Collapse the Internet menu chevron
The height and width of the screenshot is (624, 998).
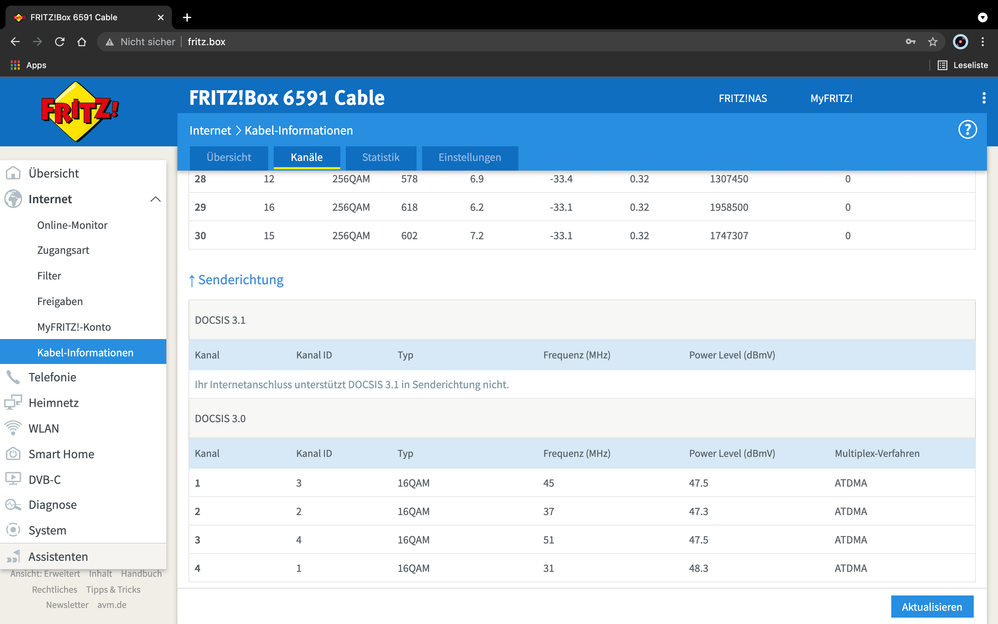(x=155, y=199)
